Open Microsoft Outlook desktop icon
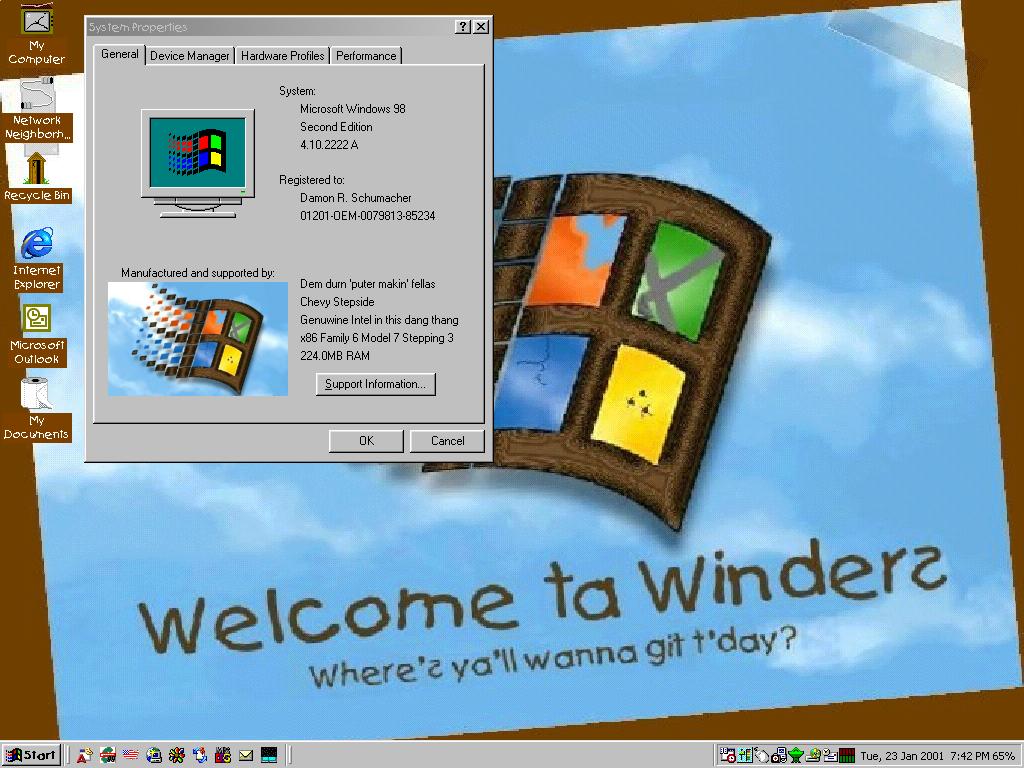This screenshot has height=768, width=1024. [x=37, y=319]
